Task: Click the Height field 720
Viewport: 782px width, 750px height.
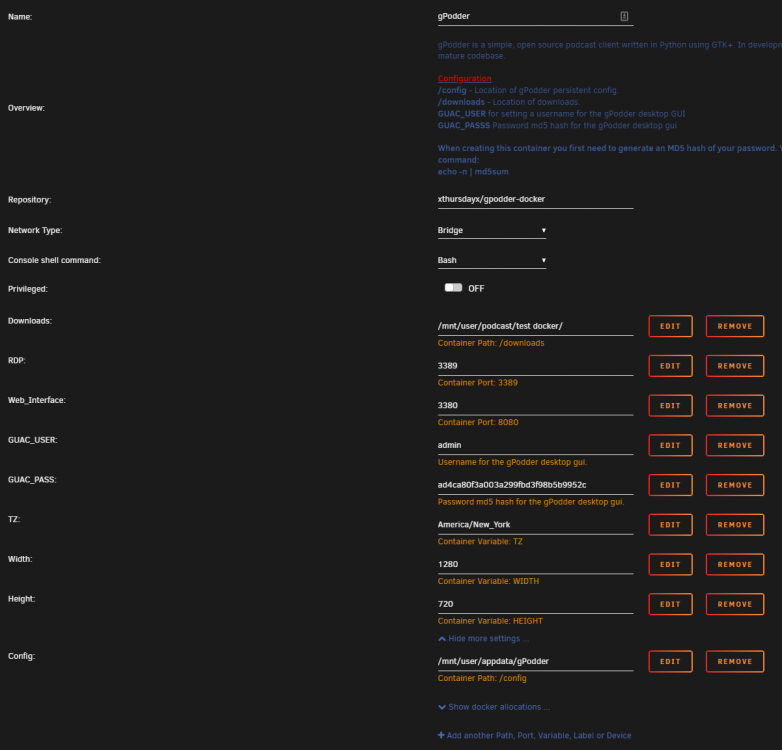Action: (535, 604)
